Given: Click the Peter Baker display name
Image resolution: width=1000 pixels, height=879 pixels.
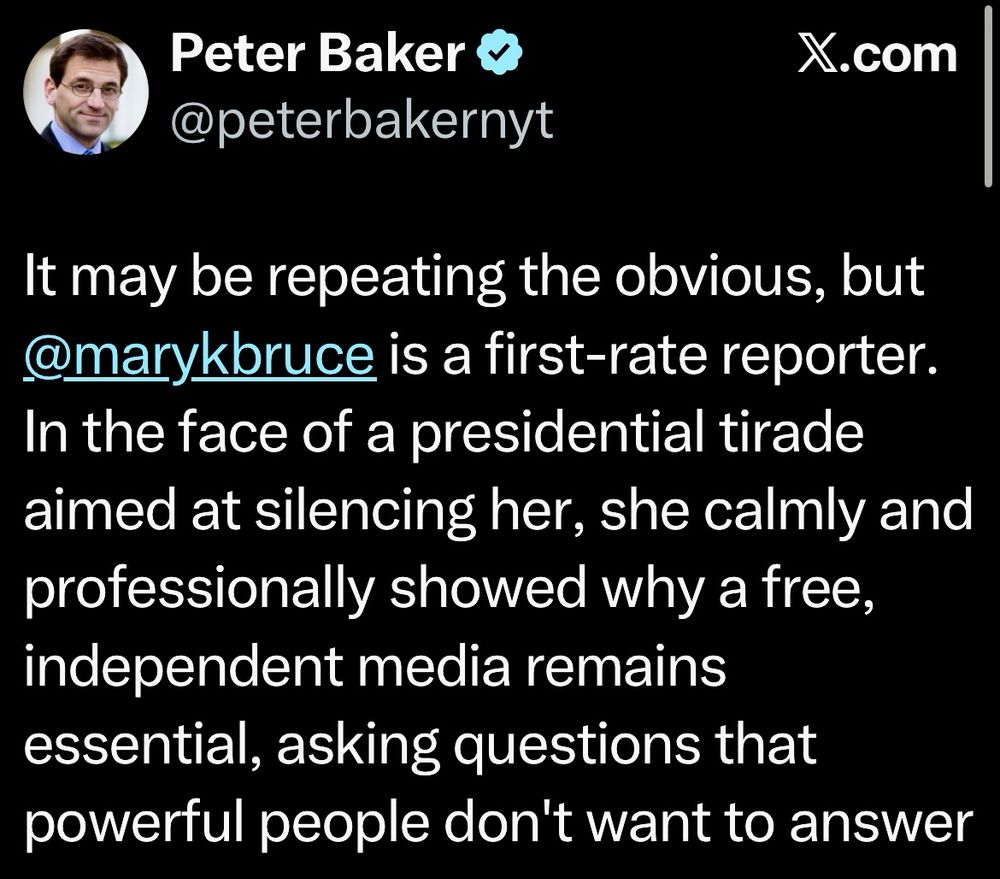Looking at the screenshot, I should click(318, 55).
